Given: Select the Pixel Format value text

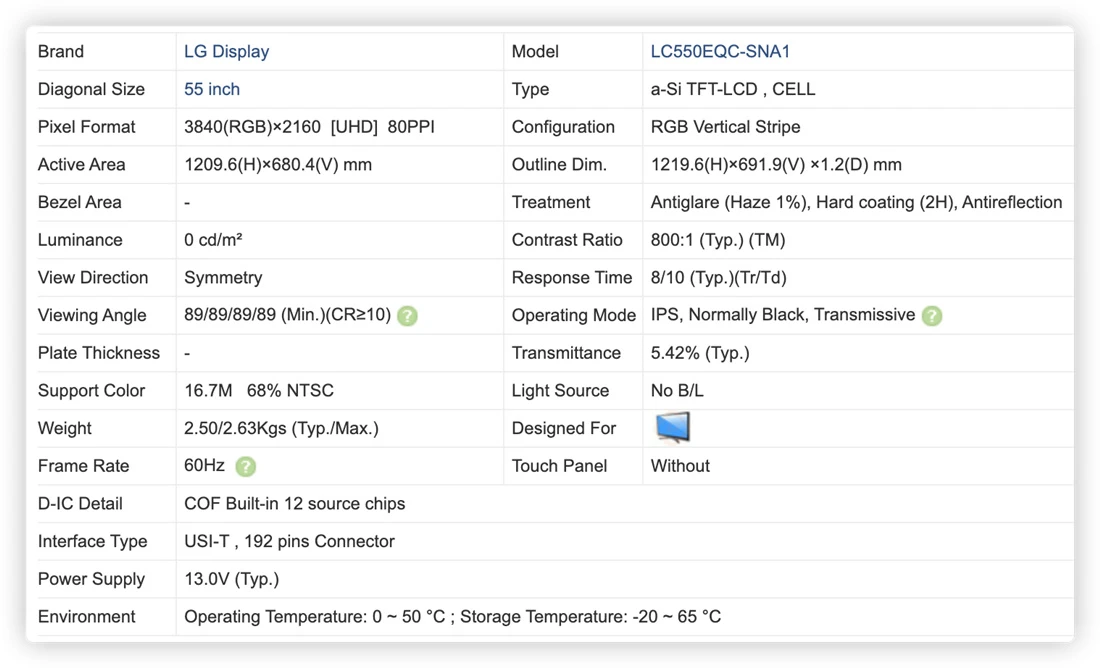Looking at the screenshot, I should point(309,127).
